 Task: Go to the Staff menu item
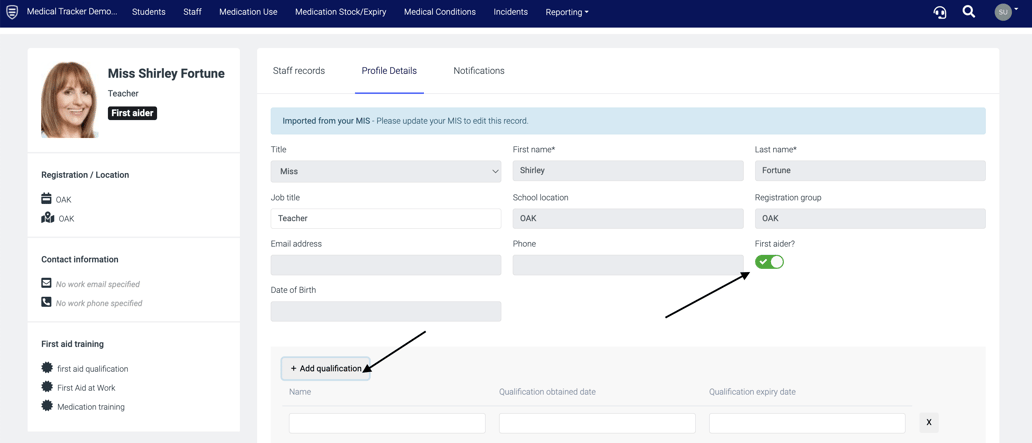point(192,12)
